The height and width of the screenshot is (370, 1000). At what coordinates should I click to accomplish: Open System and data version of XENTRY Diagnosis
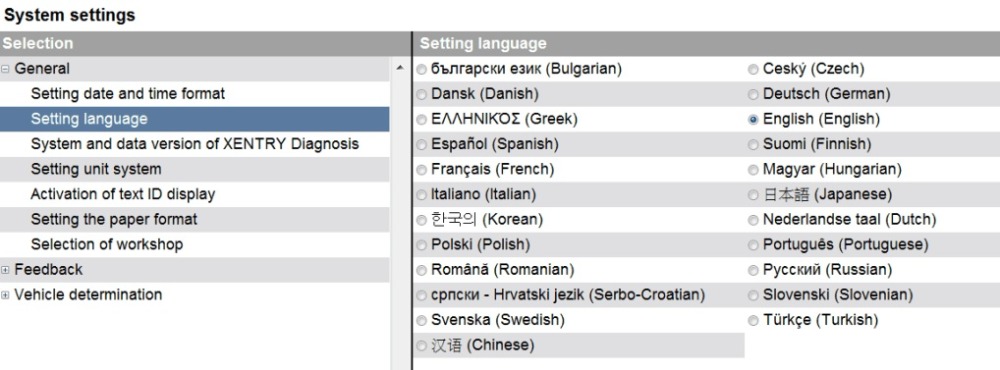[195, 144]
